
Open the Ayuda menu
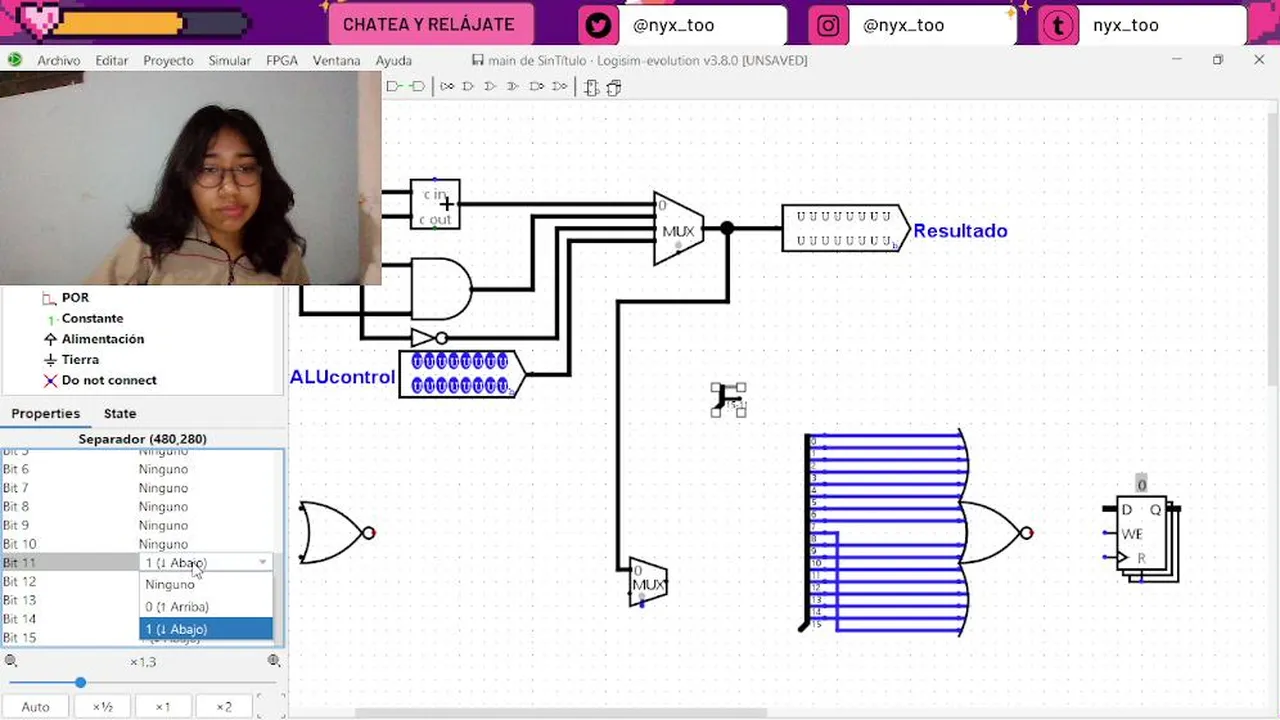[x=394, y=60]
